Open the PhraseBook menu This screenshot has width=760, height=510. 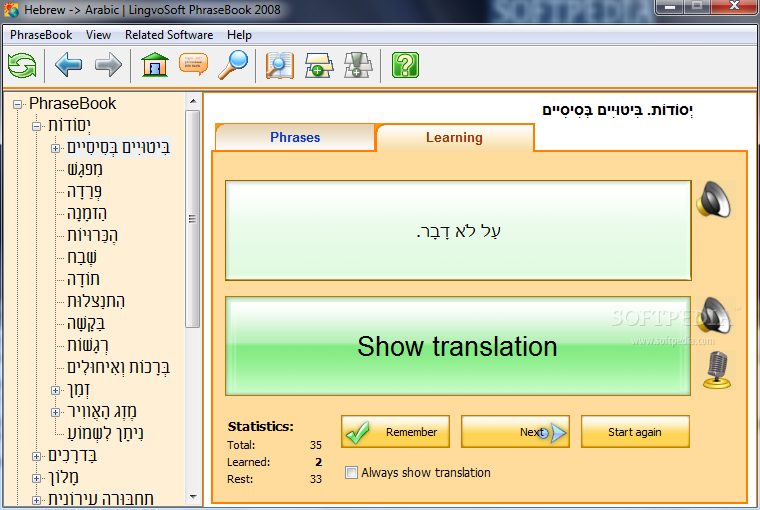[x=41, y=35]
